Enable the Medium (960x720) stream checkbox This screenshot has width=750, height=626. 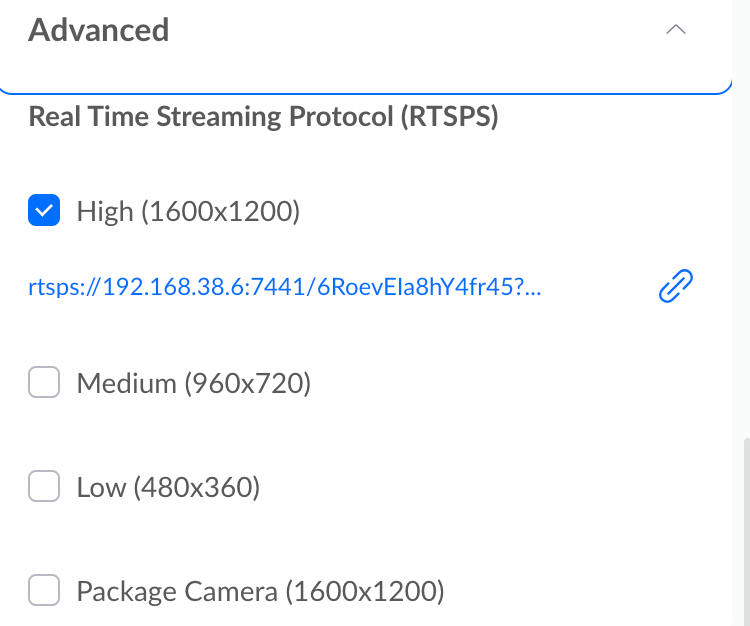(x=44, y=383)
